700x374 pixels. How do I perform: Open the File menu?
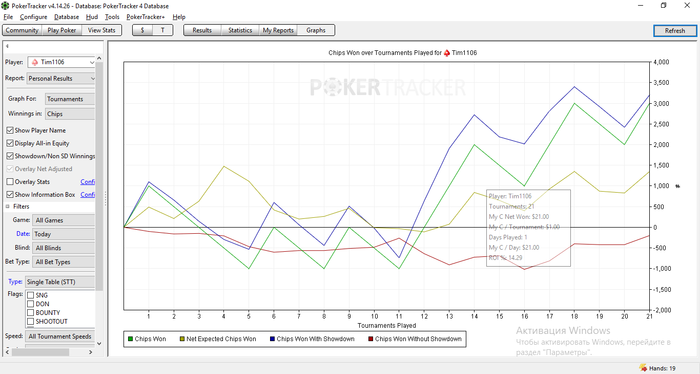(x=8, y=17)
